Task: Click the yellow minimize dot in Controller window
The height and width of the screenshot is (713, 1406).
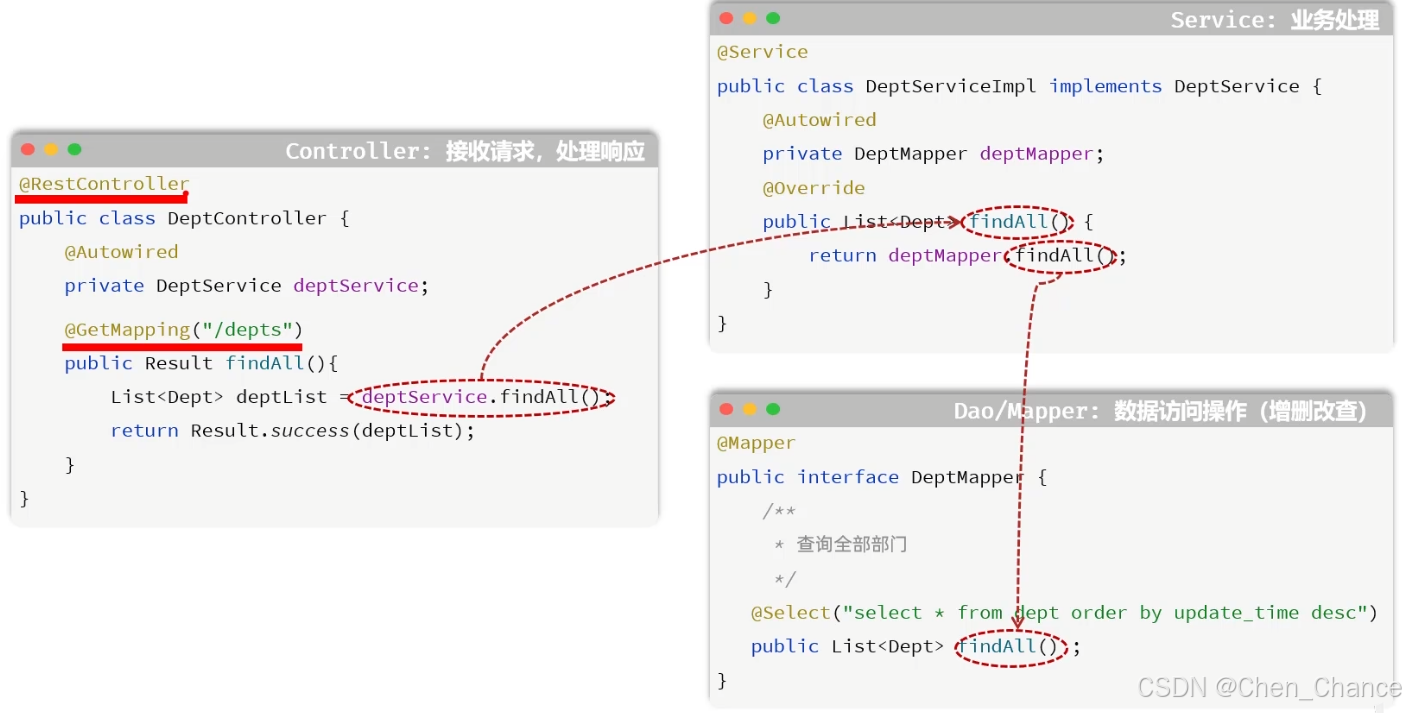Action: 51,150
